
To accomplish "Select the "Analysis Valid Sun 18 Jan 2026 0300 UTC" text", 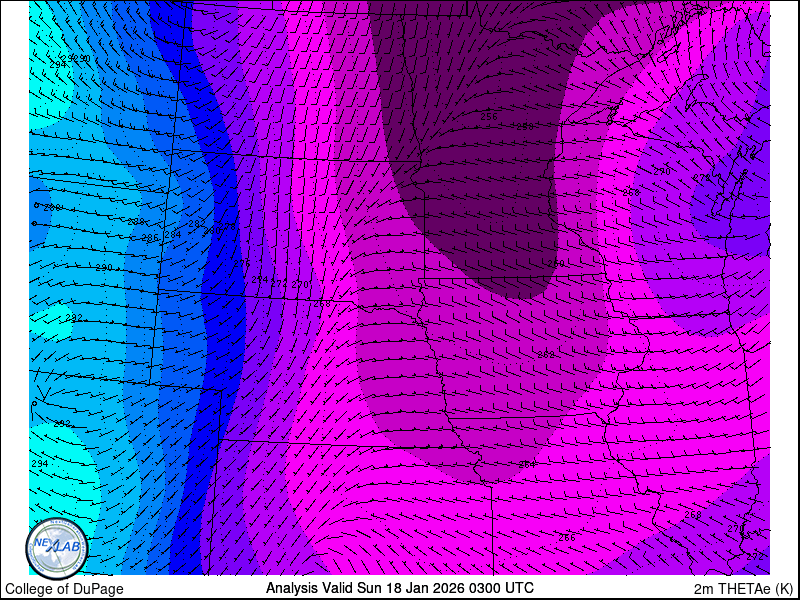I will [400, 587].
